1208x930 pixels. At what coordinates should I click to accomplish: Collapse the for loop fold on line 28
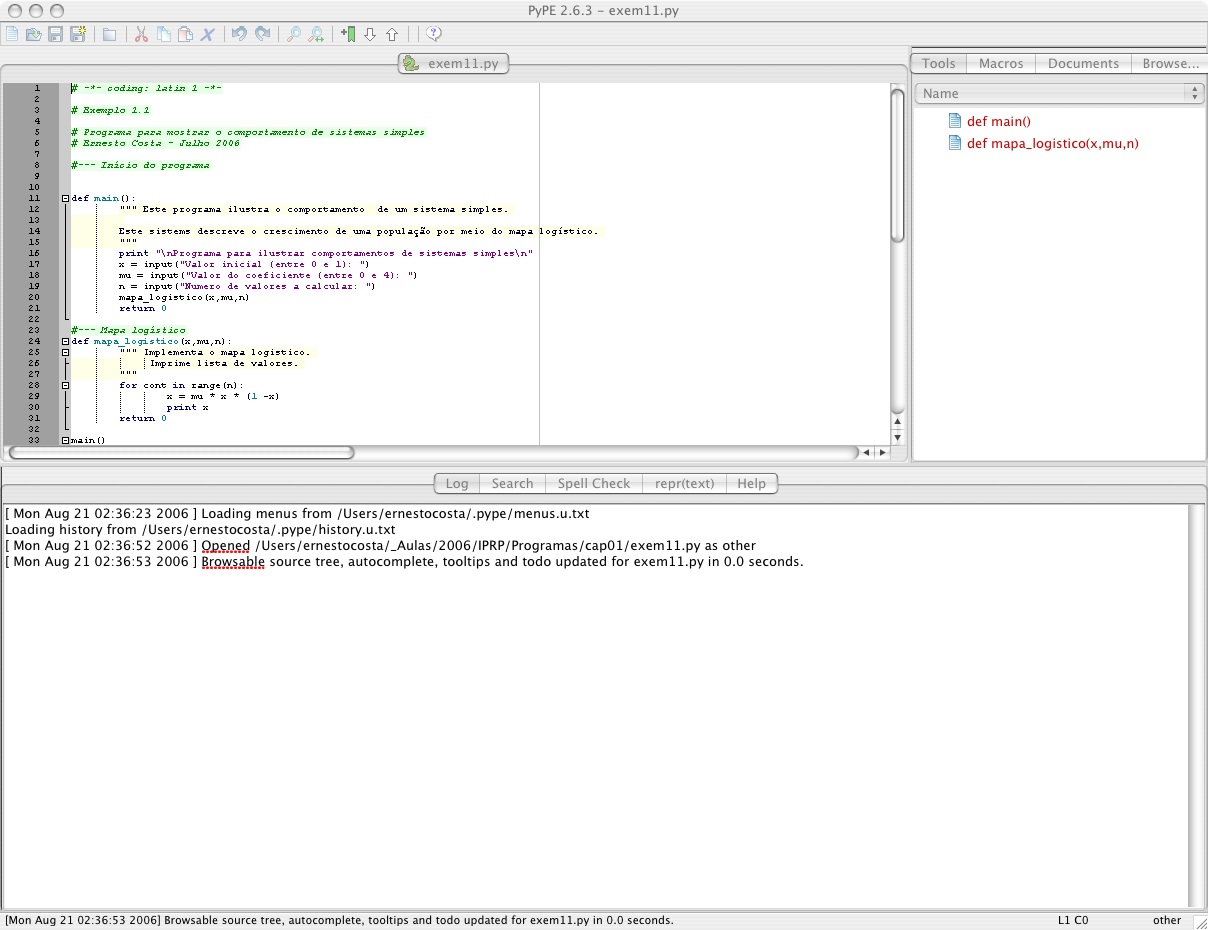65,385
